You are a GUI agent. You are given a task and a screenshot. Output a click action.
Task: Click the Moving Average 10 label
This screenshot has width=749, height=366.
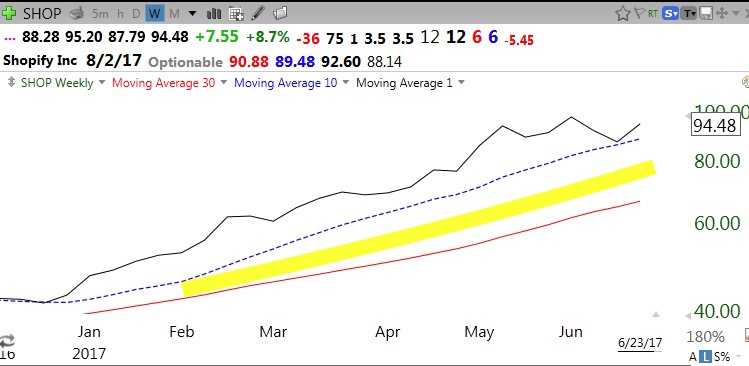click(285, 83)
